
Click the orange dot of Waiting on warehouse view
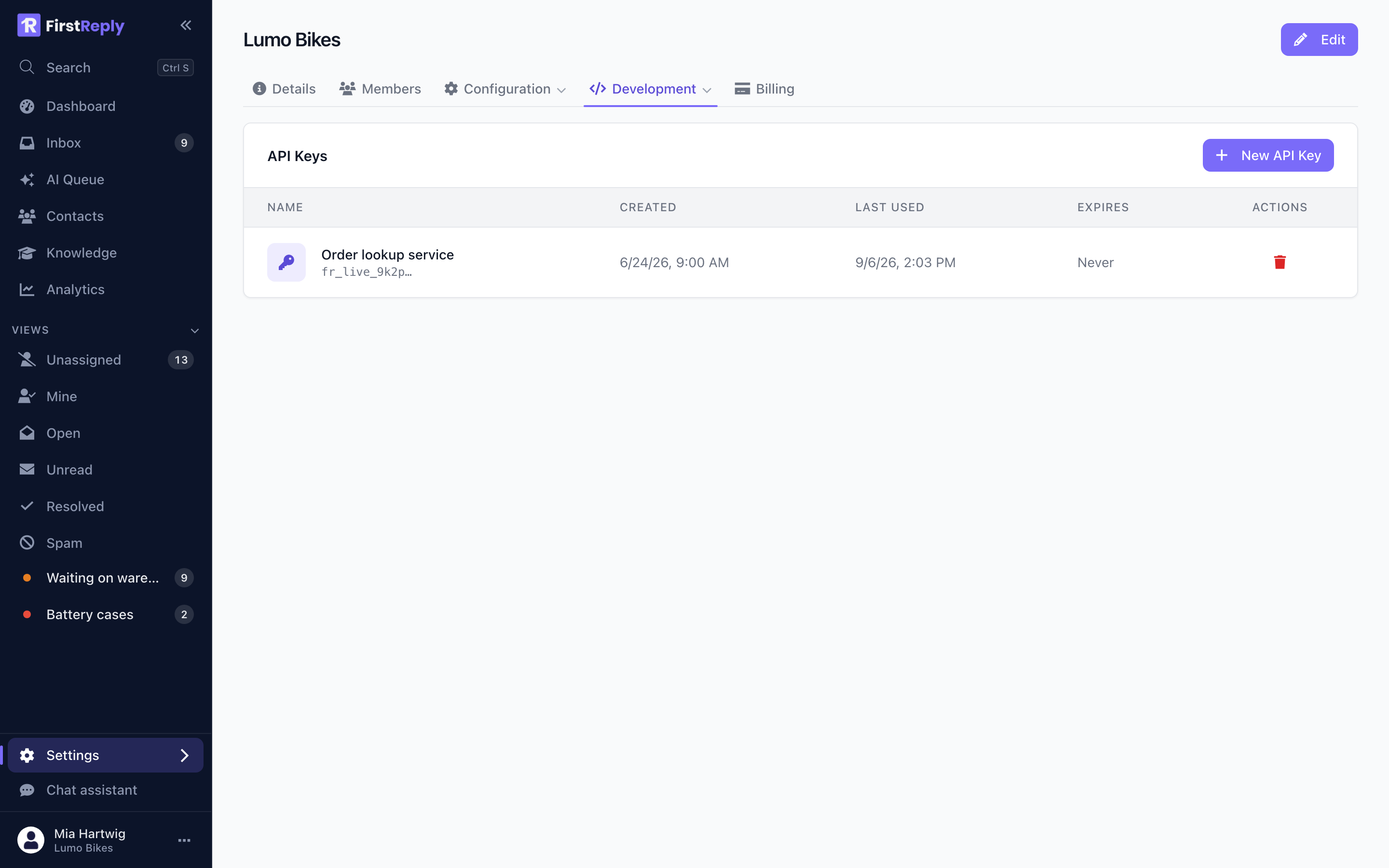click(27, 578)
